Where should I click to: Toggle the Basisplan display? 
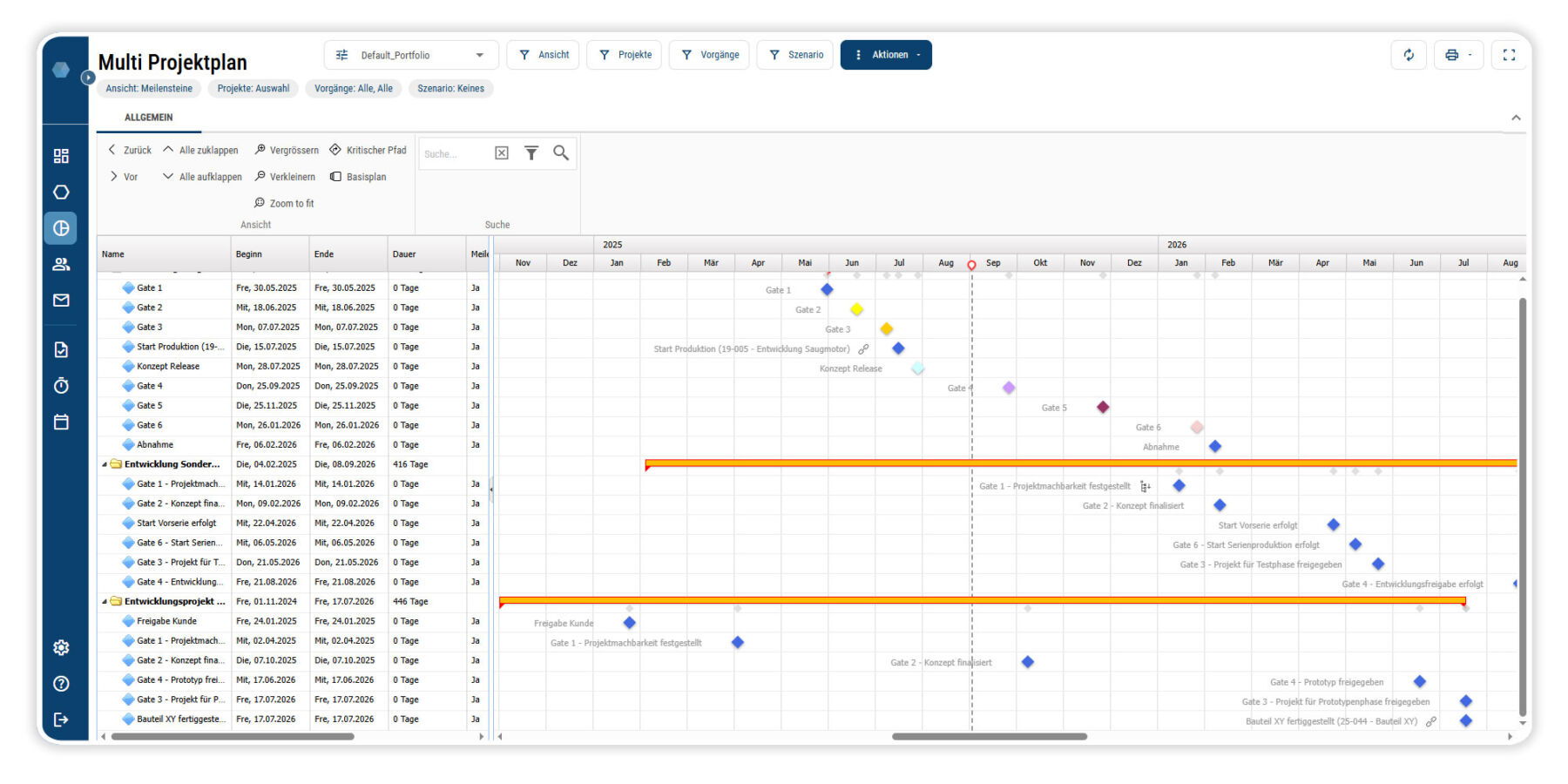[x=358, y=177]
